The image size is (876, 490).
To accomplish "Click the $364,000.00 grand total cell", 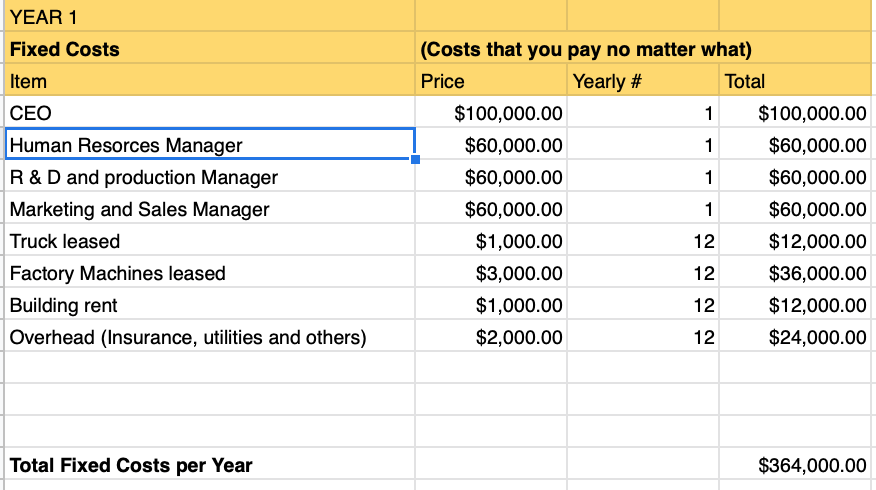I will click(795, 463).
